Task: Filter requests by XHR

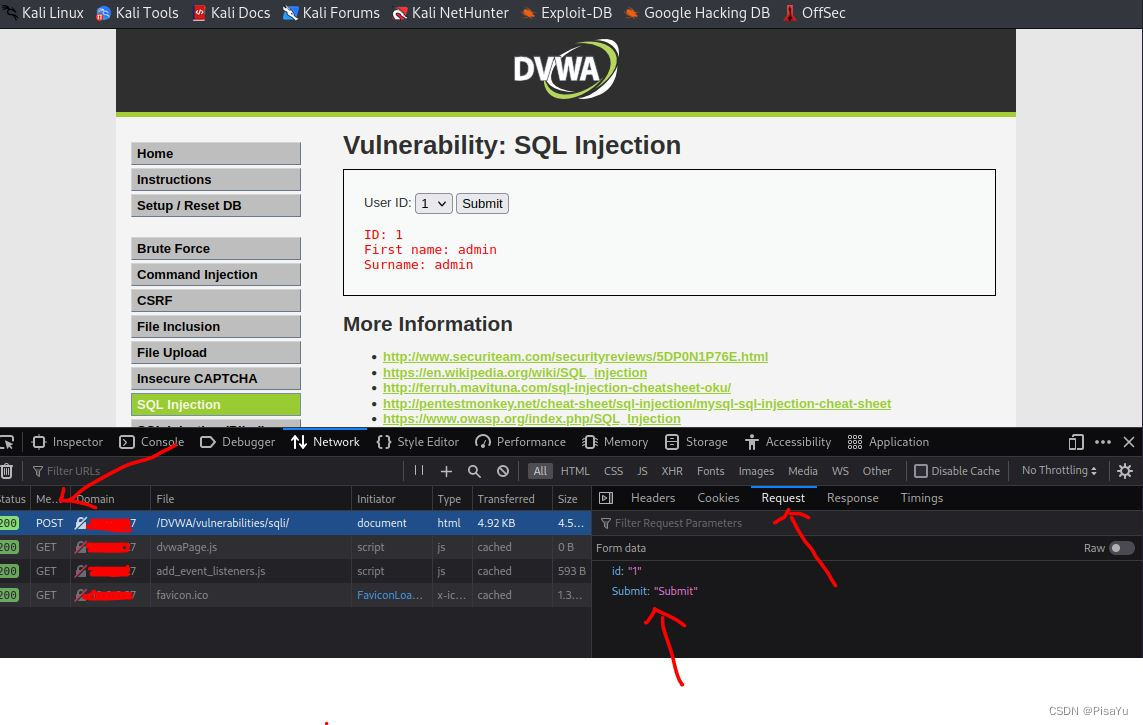Action: (672, 471)
